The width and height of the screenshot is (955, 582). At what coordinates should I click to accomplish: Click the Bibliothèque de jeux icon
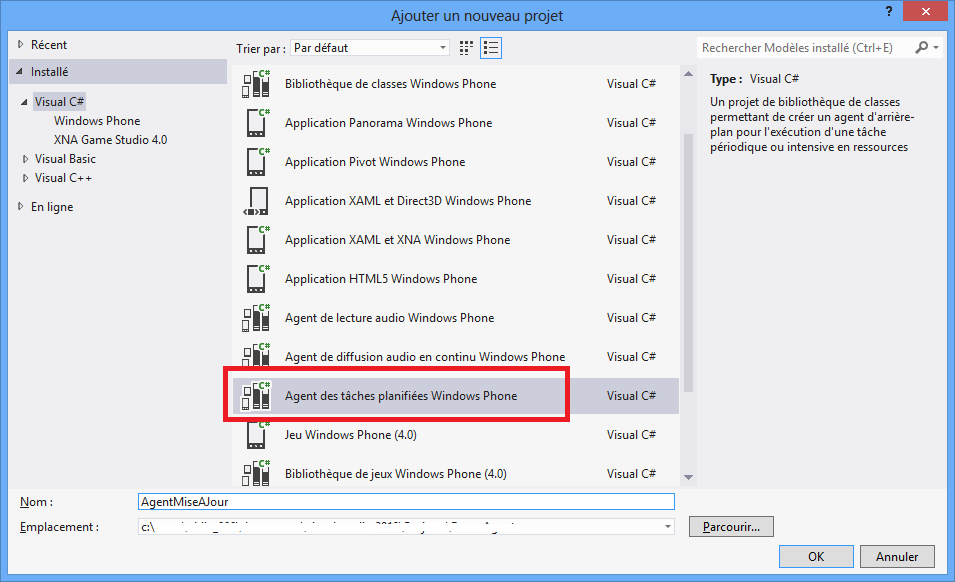coord(256,474)
